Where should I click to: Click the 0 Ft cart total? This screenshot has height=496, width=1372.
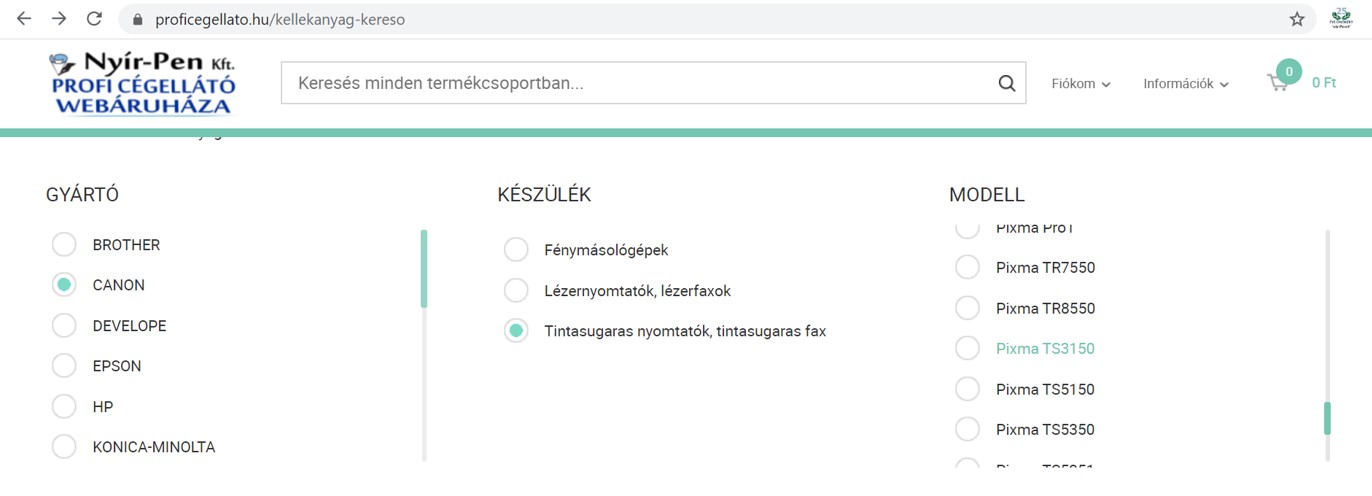pyautogui.click(x=1324, y=83)
